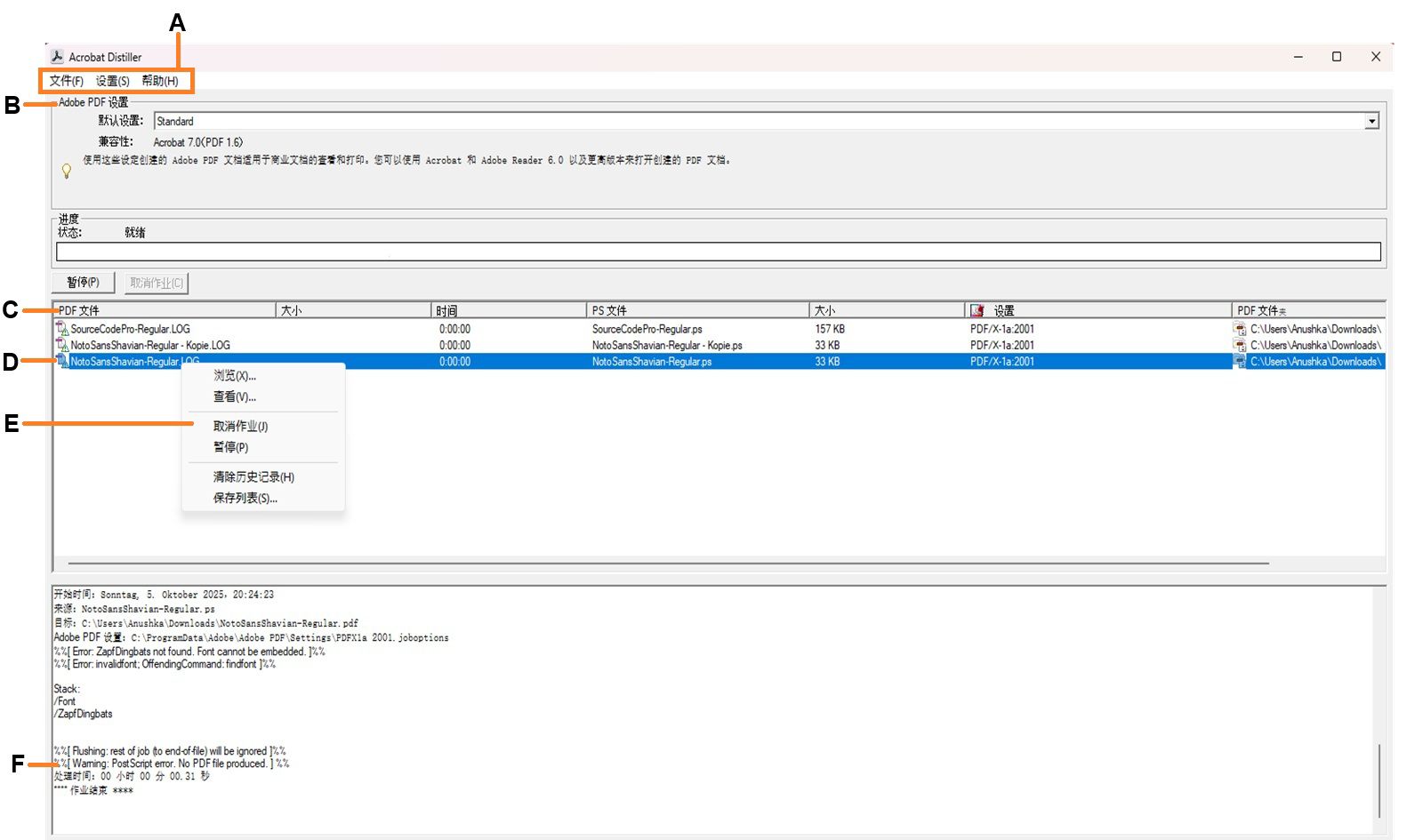Click the folder icon in the selected row's PDF 文件夹 column

1240,362
